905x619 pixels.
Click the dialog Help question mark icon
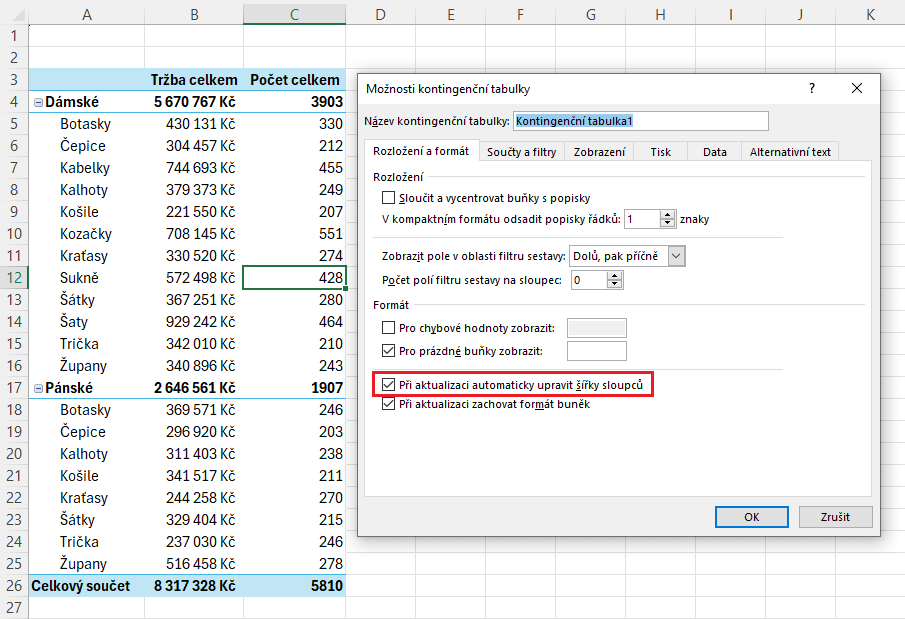[811, 88]
